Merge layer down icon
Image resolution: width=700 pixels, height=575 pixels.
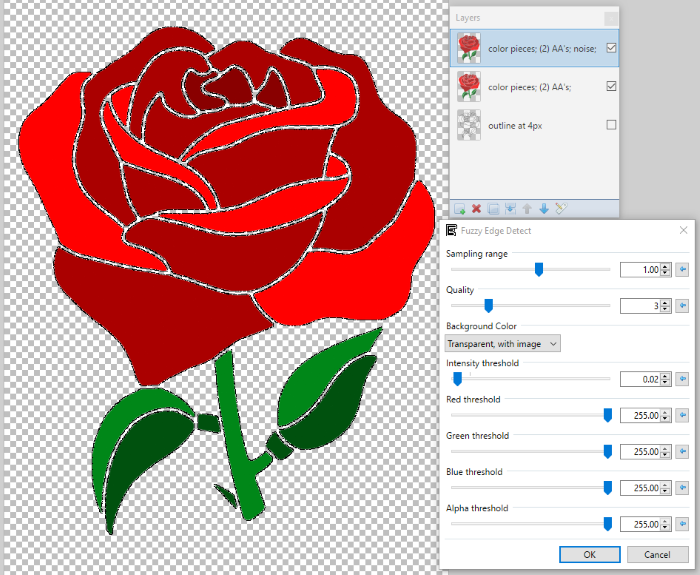pos(510,208)
